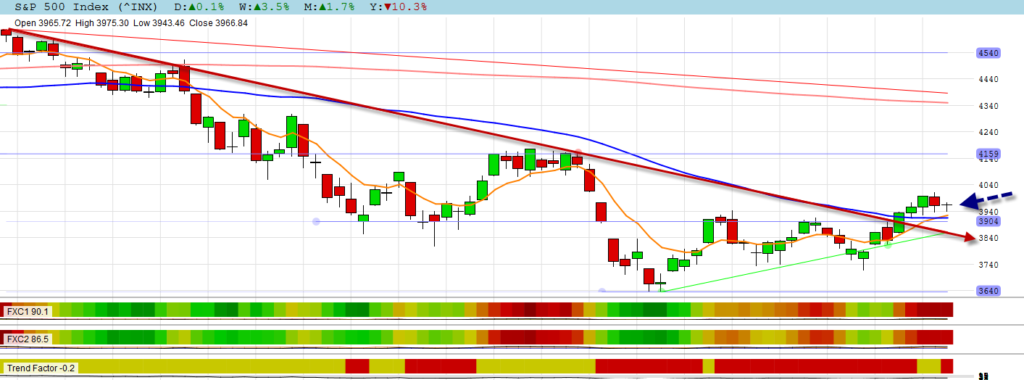The width and height of the screenshot is (1024, 380).
Task: Click the monthly change M: 1.7% indicator
Action: tap(330, 7)
